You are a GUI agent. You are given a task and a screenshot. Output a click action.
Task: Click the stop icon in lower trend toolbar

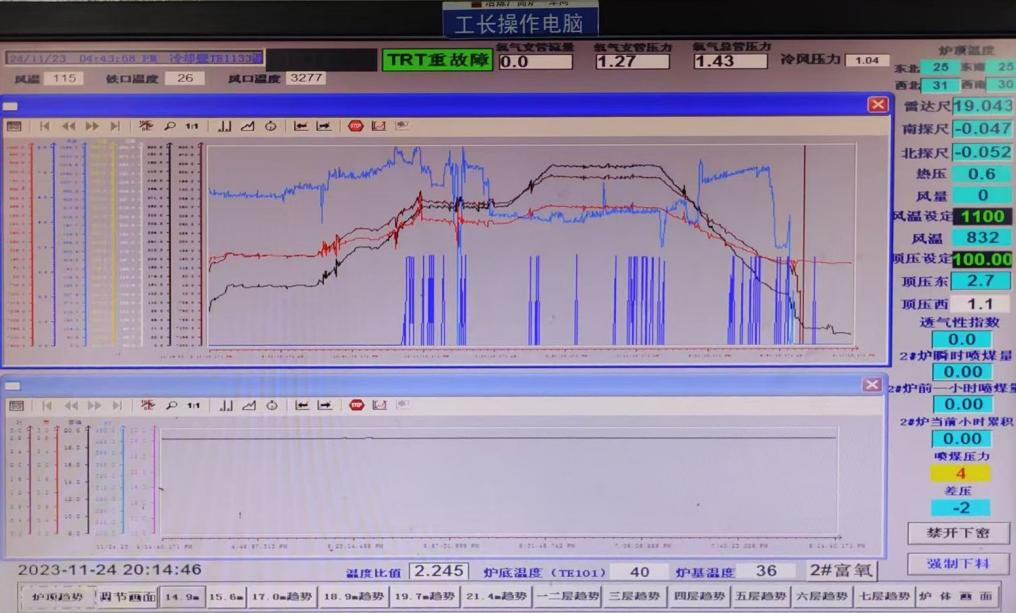(356, 405)
